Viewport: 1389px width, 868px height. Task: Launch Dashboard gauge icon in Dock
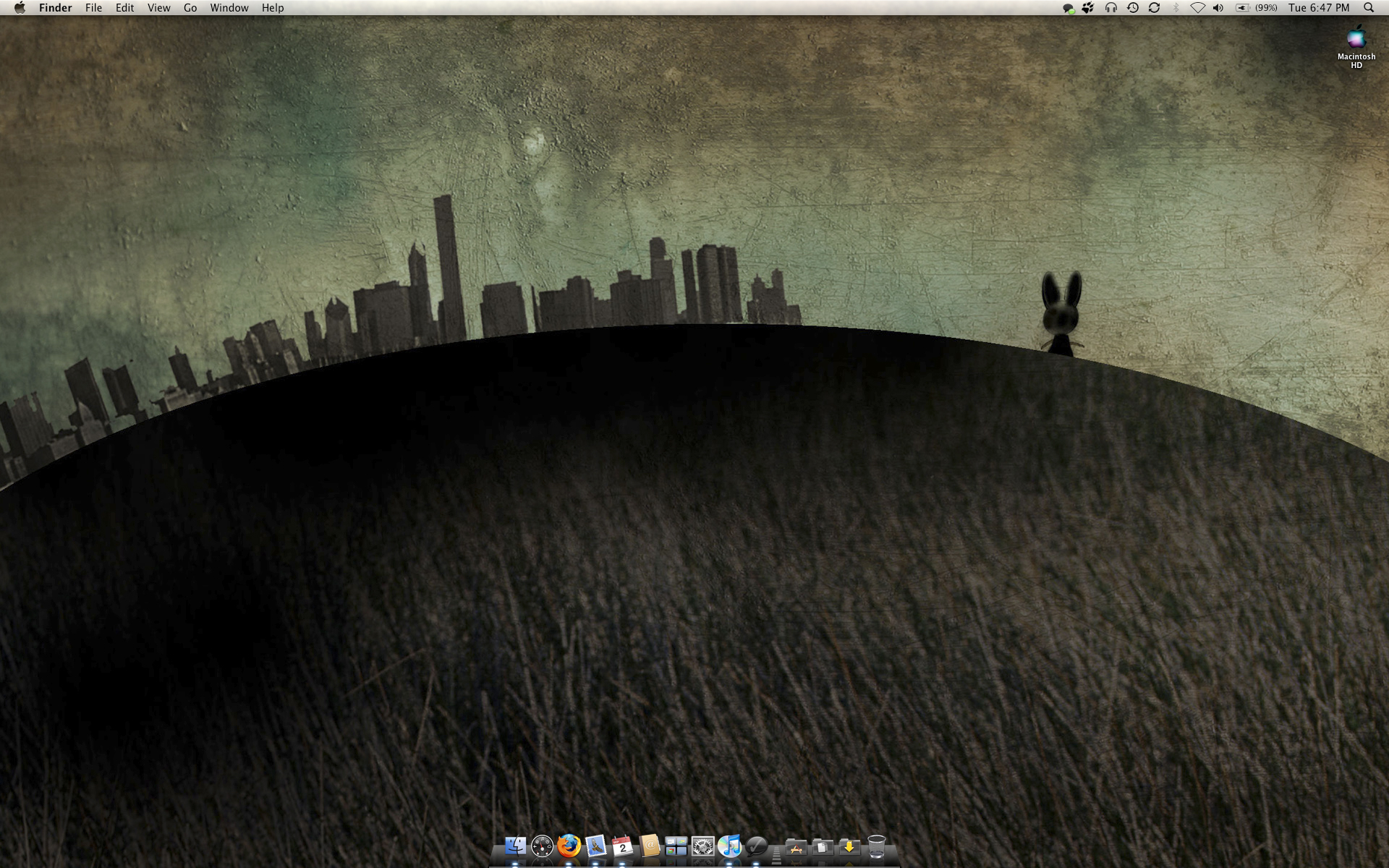[542, 846]
